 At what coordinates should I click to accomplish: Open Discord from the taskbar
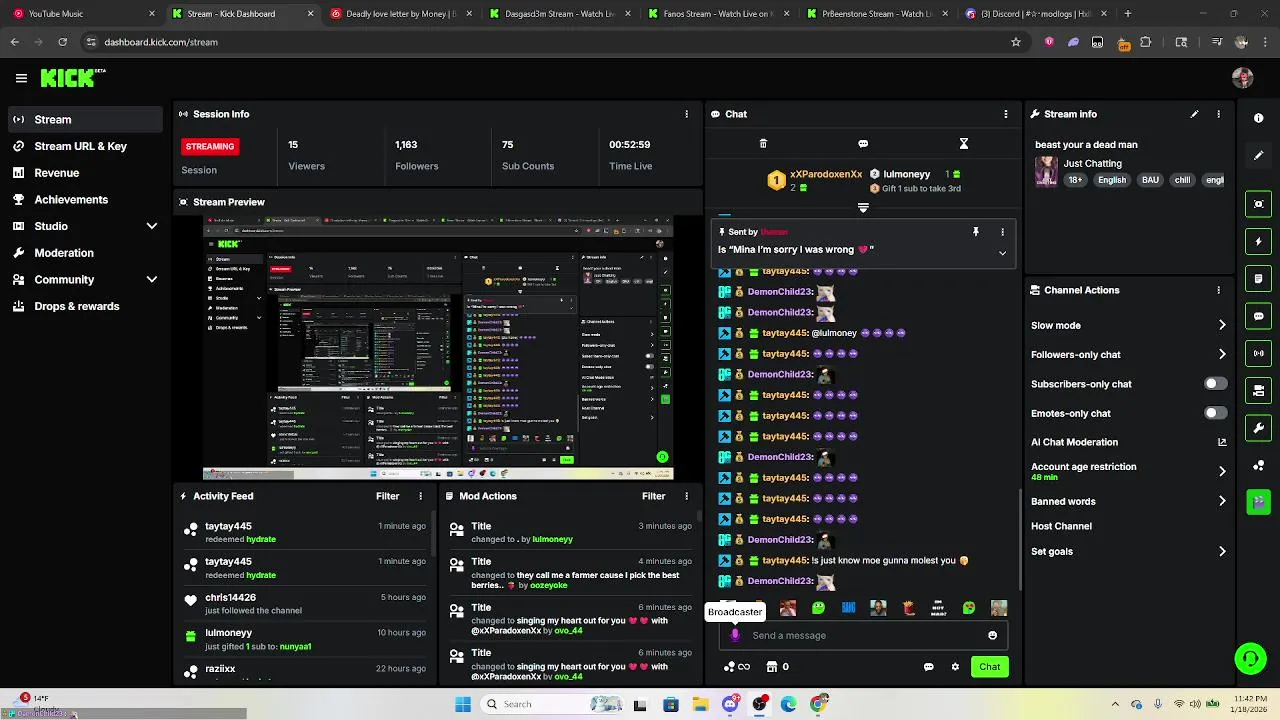click(x=730, y=704)
